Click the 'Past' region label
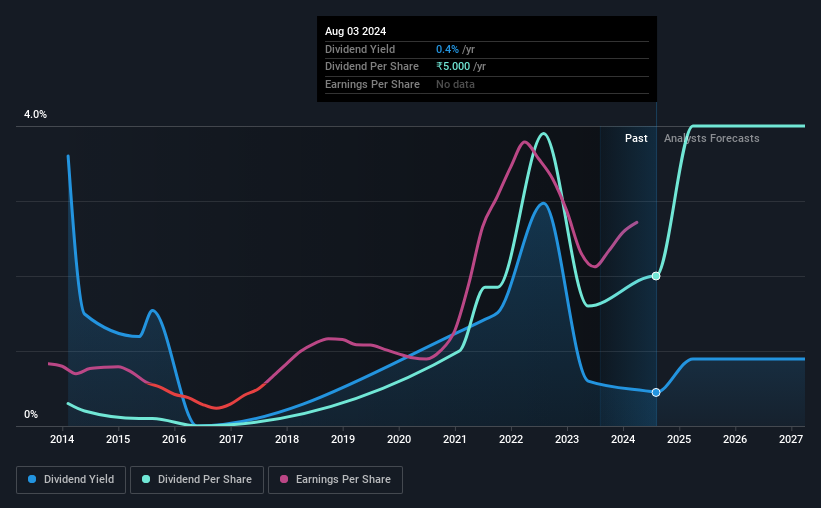Viewport: 821px width, 508px height. point(636,138)
